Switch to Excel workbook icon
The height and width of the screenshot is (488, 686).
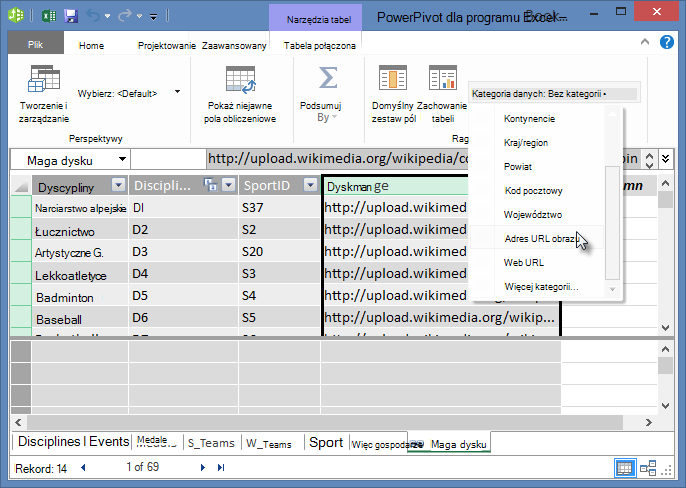[49, 16]
